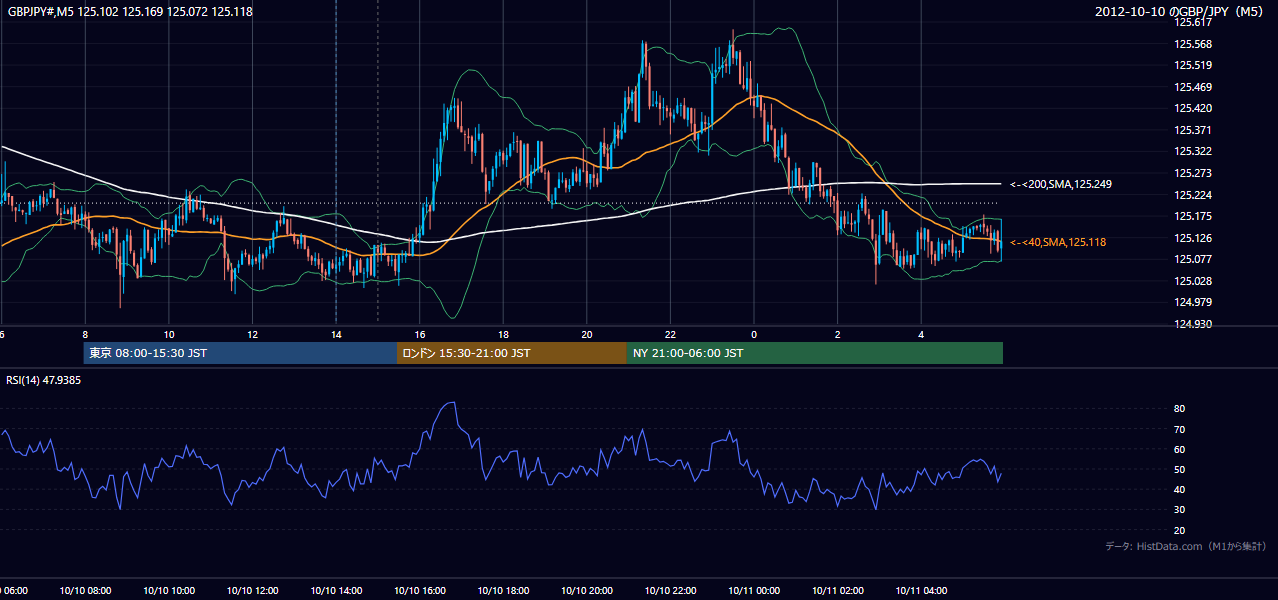The width and height of the screenshot is (1278, 600).
Task: Click price axis value 125.420
Action: pos(1194,108)
